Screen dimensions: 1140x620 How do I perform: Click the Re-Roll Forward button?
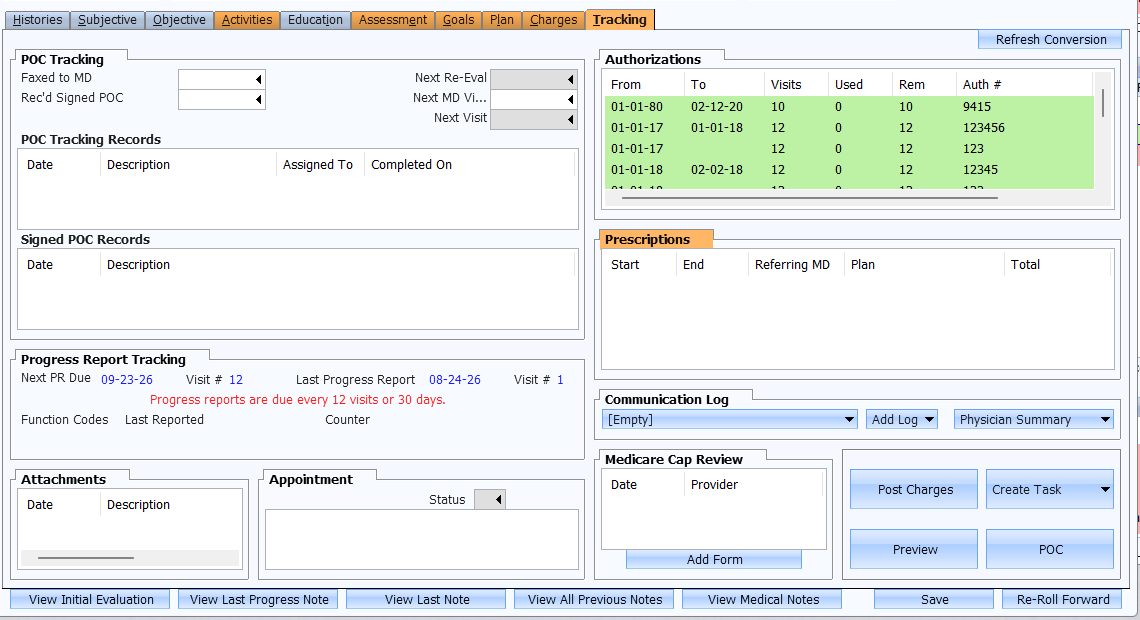click(1063, 600)
